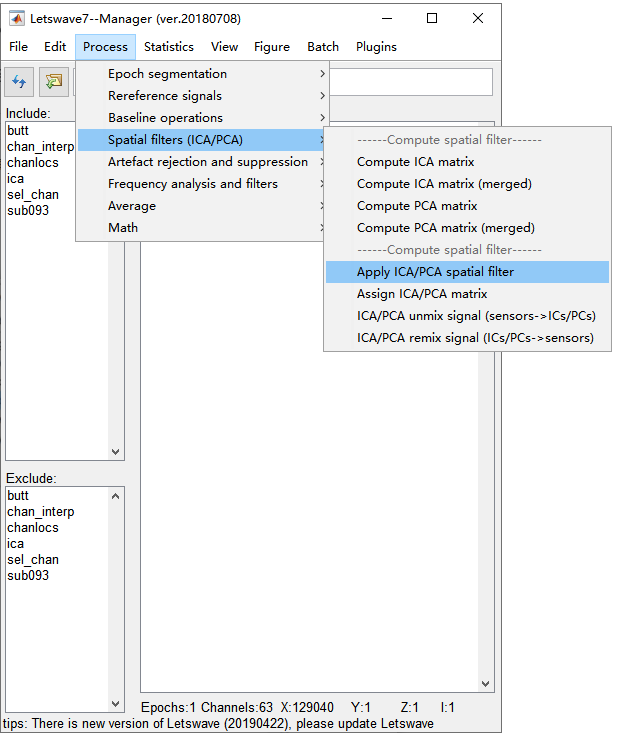
Task: Select 'chanlocs' in the Exclude list
Action: click(x=33, y=528)
